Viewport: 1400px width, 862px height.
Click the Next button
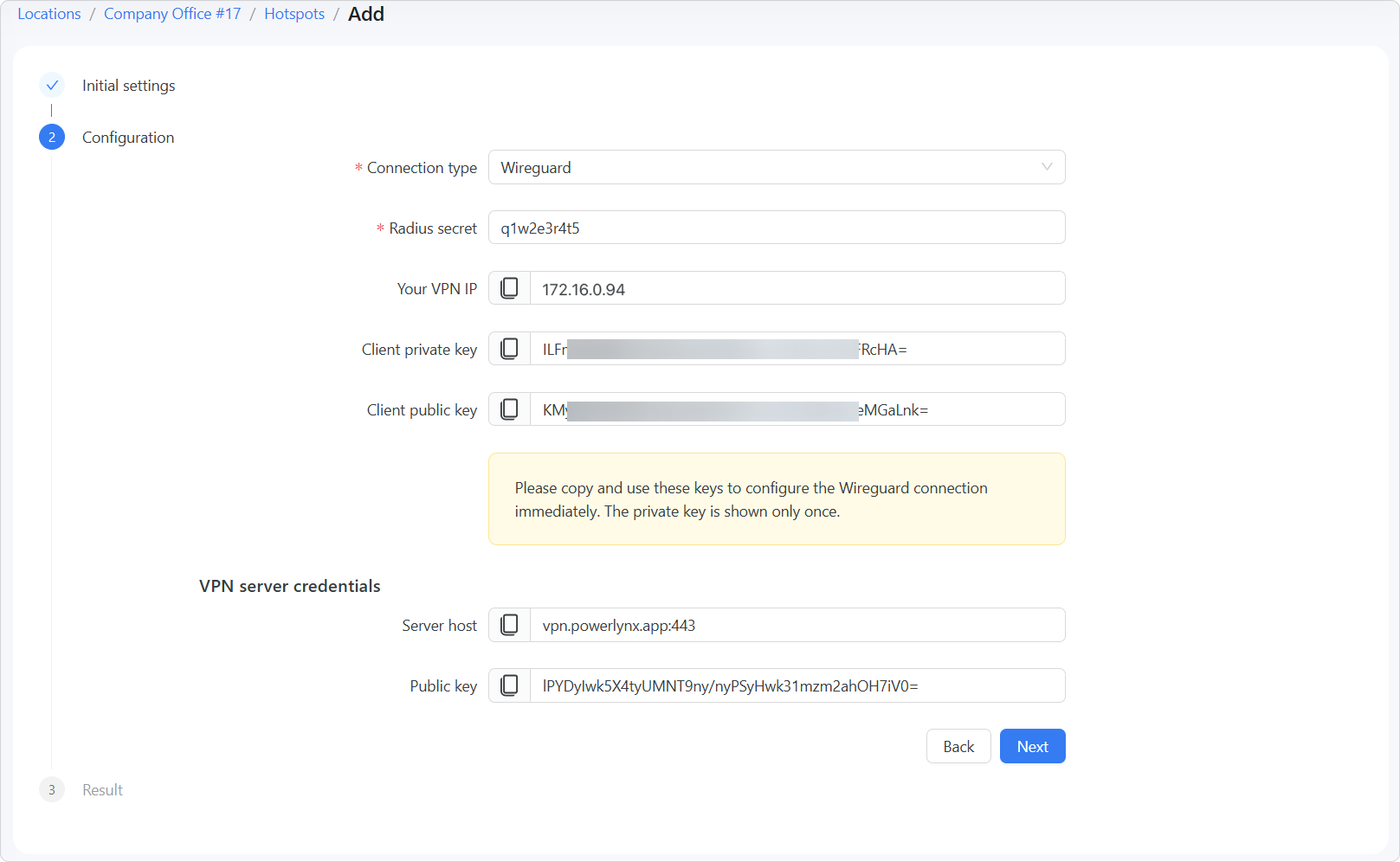[x=1032, y=745]
